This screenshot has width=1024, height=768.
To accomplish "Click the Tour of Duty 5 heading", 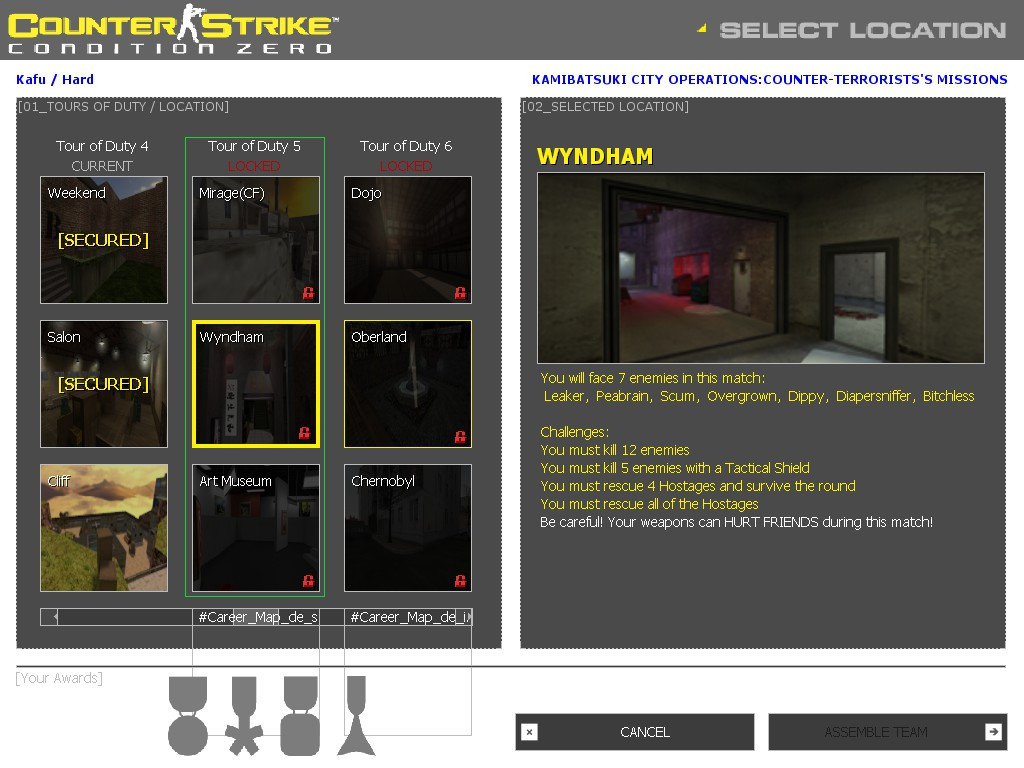I will 254,146.
